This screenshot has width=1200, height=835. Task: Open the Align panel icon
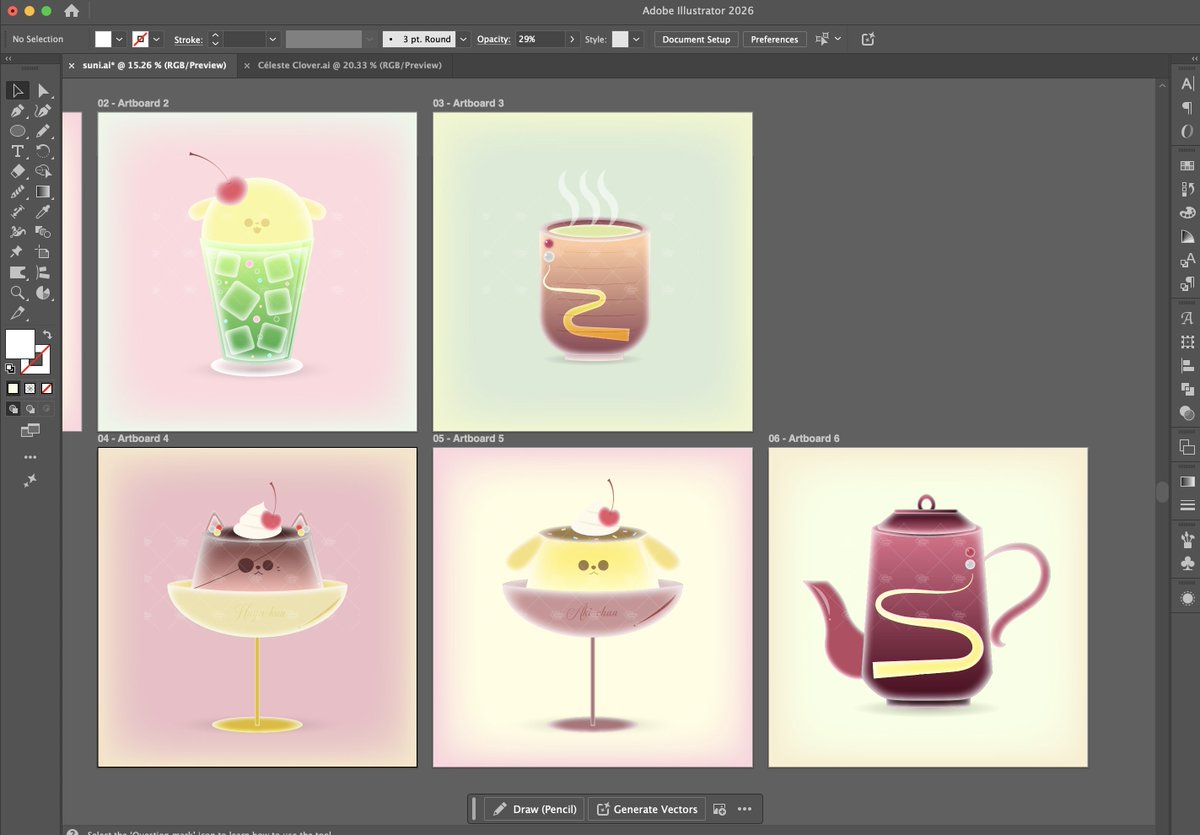point(1187,365)
